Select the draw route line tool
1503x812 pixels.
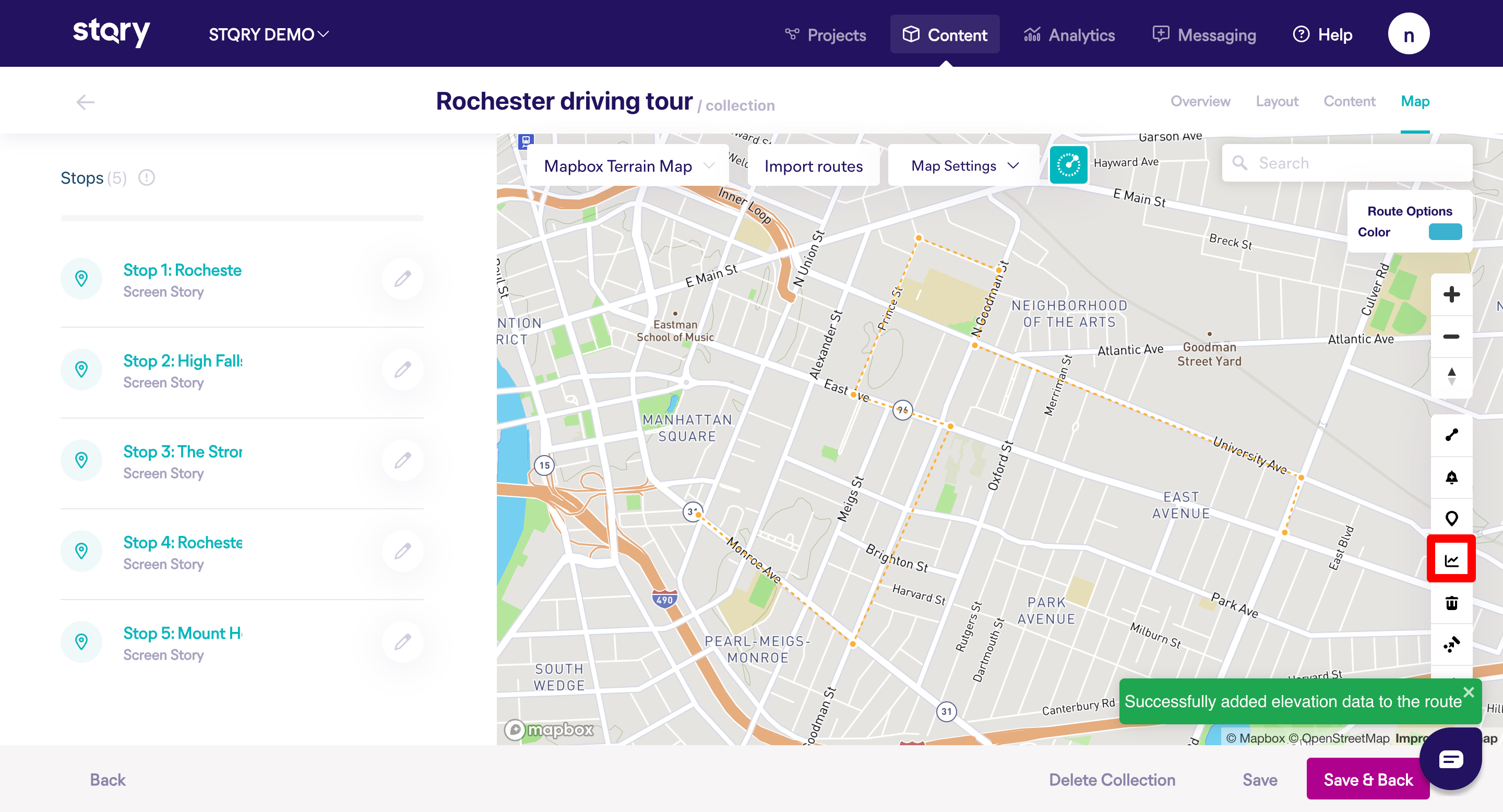click(x=1451, y=435)
